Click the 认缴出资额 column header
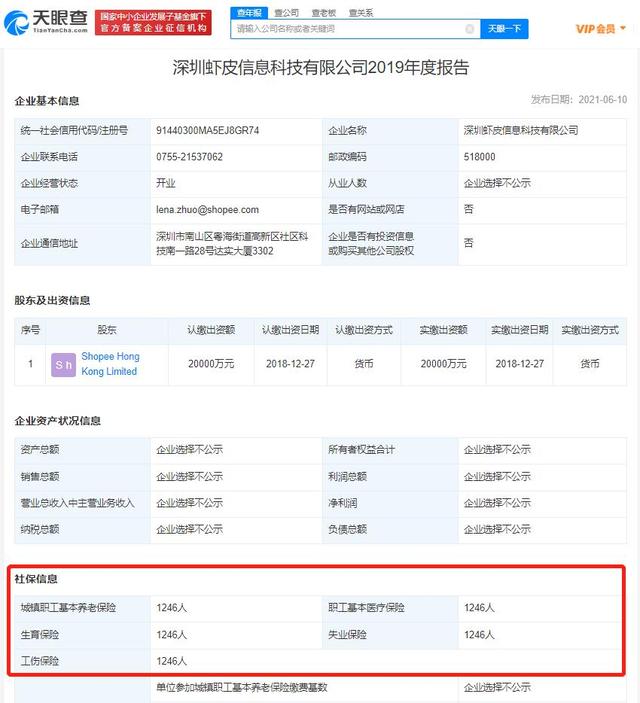The image size is (640, 703). (x=211, y=330)
